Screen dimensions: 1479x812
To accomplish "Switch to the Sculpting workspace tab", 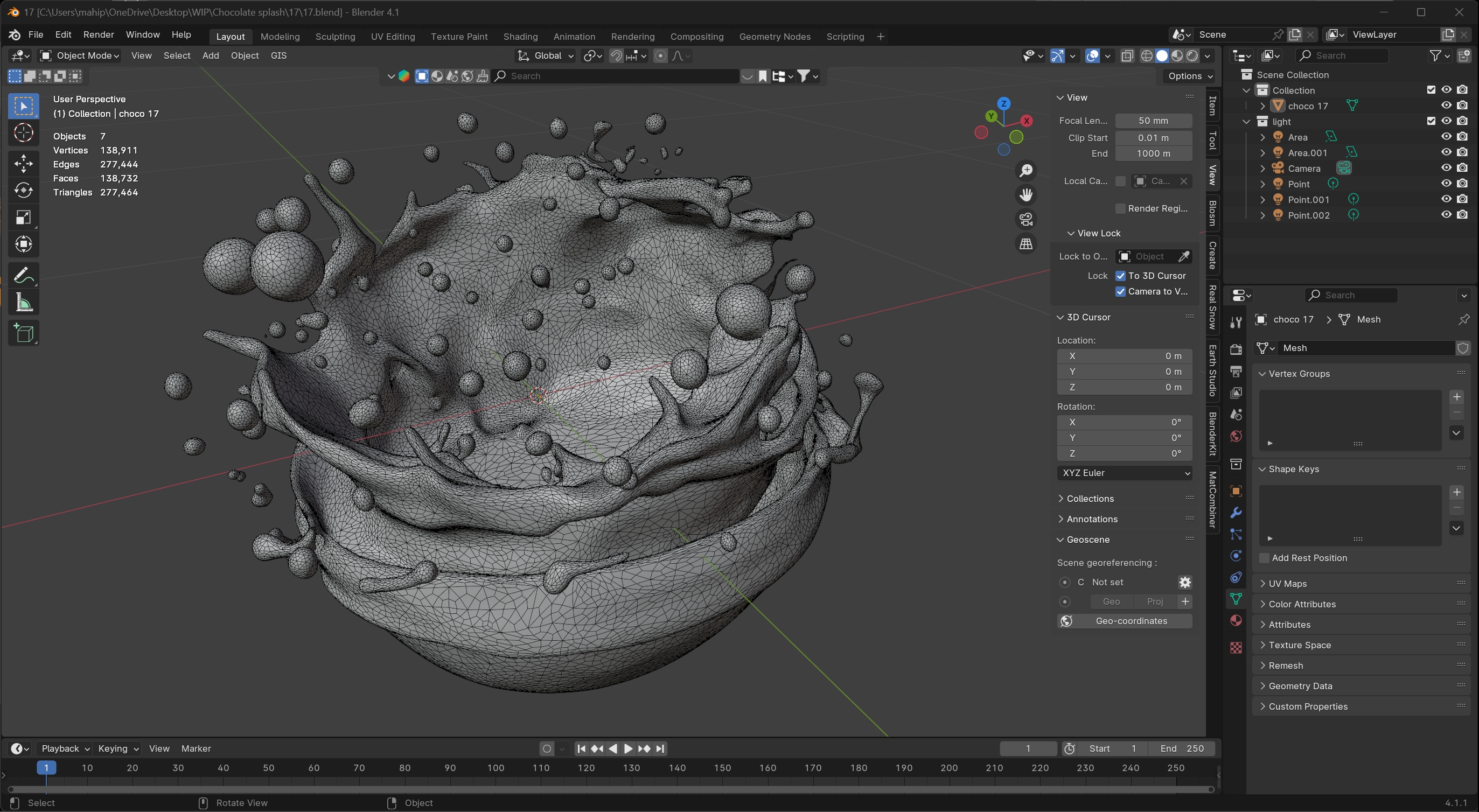I will (334, 37).
